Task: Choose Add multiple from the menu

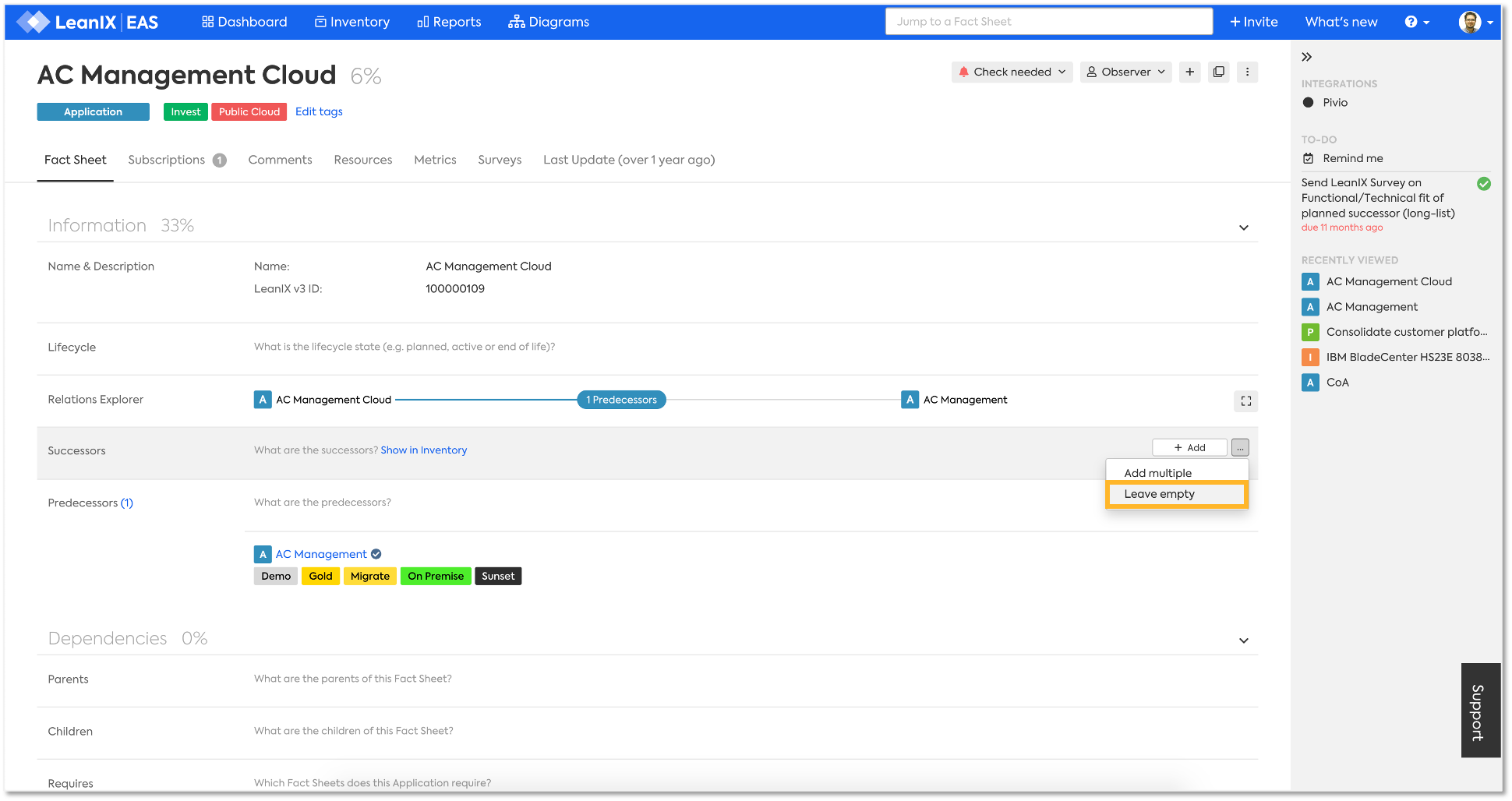Action: 1177,473
